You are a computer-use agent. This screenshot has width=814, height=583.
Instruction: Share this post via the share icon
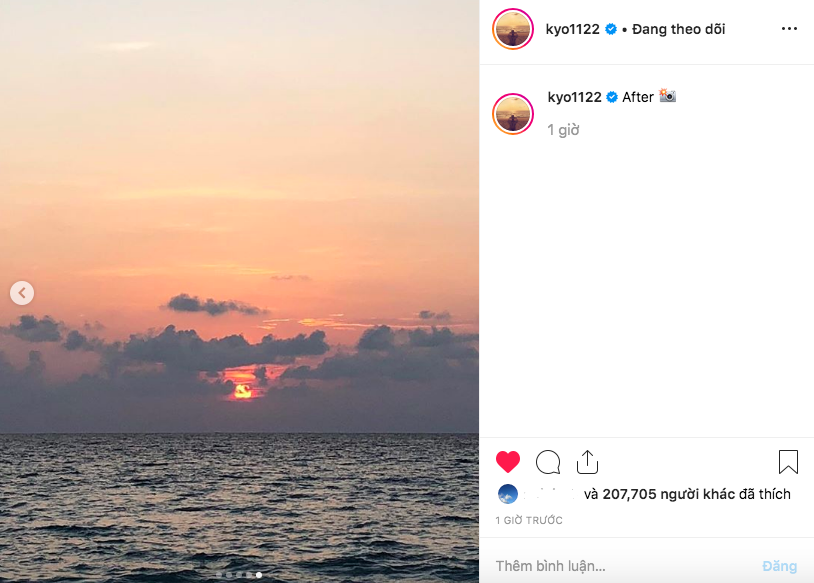[587, 462]
